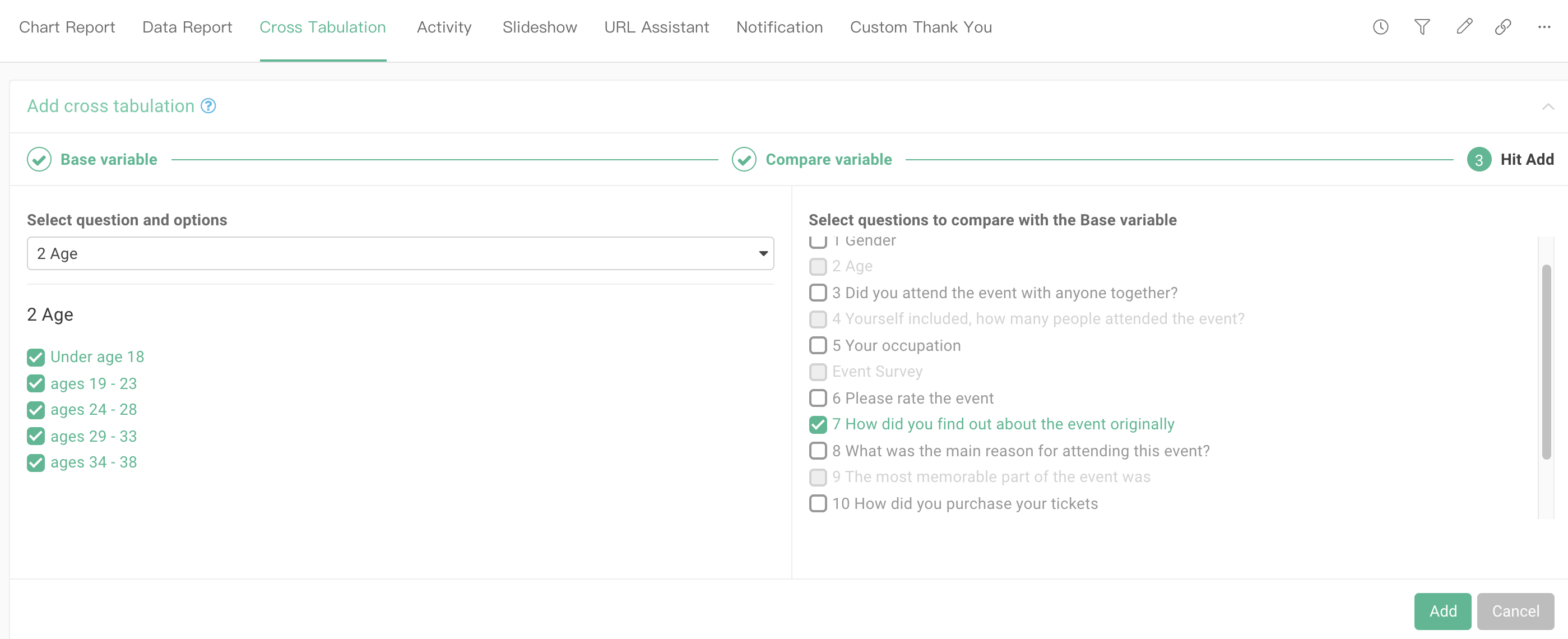1568x639 pixels.
Task: Uncheck the Under age 18 option
Action: (x=36, y=357)
